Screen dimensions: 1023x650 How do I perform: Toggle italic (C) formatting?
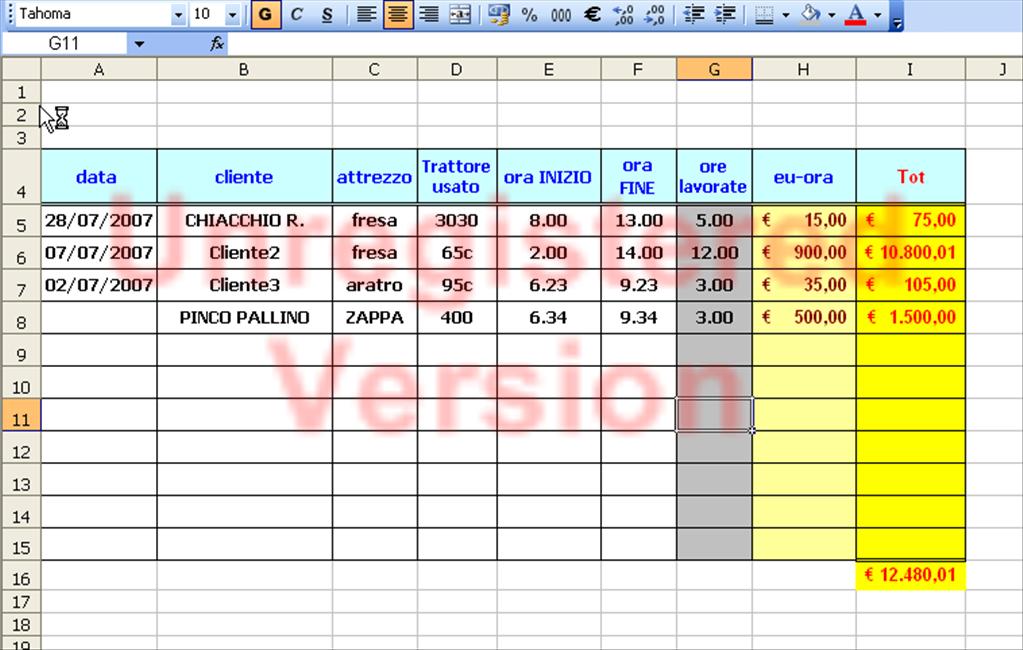pos(296,15)
